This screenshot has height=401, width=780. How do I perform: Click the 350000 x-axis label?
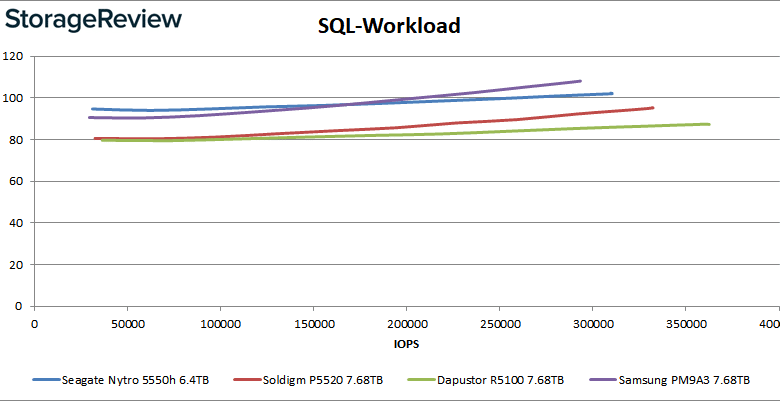[x=685, y=324]
